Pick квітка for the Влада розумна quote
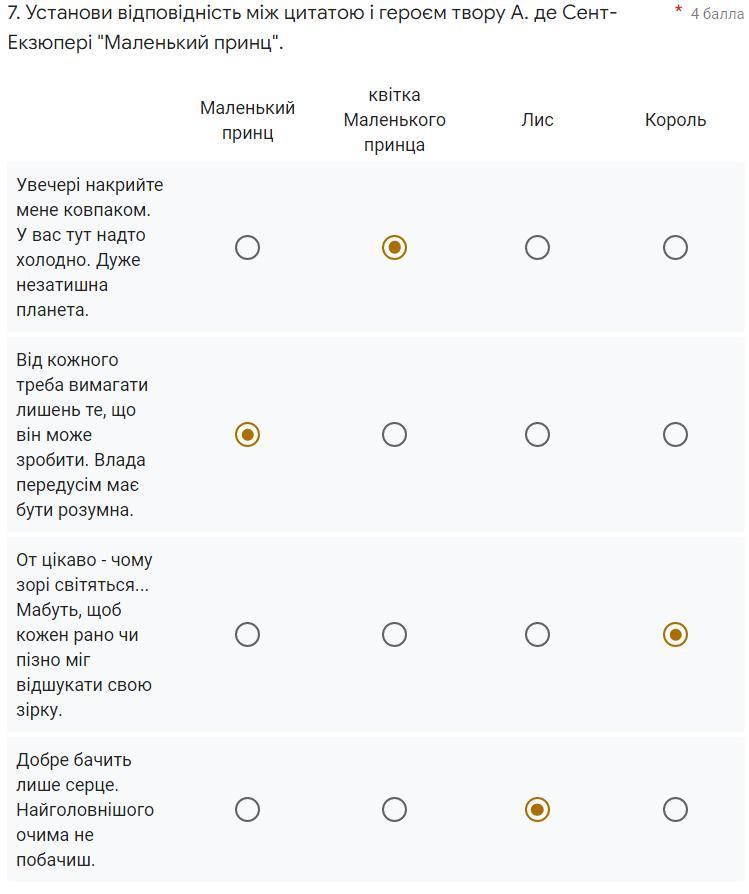The image size is (749, 894). click(394, 434)
